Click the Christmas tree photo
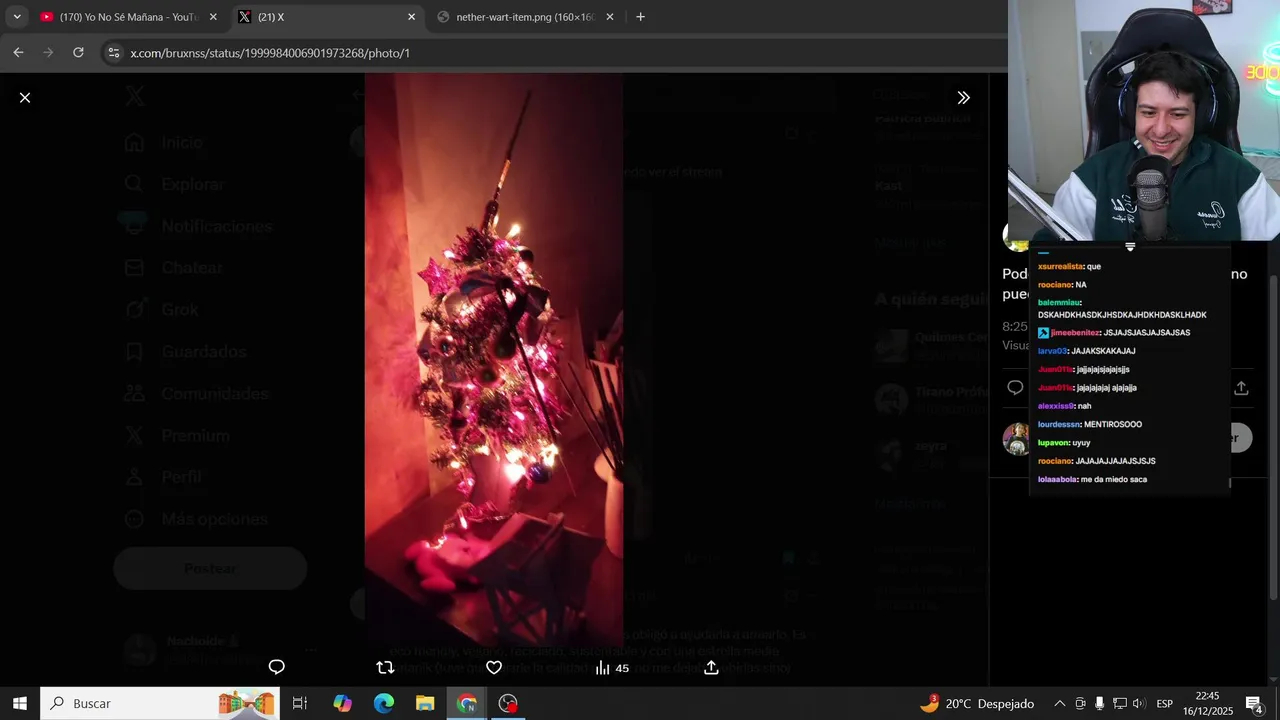This screenshot has height=720, width=1280. (x=494, y=360)
